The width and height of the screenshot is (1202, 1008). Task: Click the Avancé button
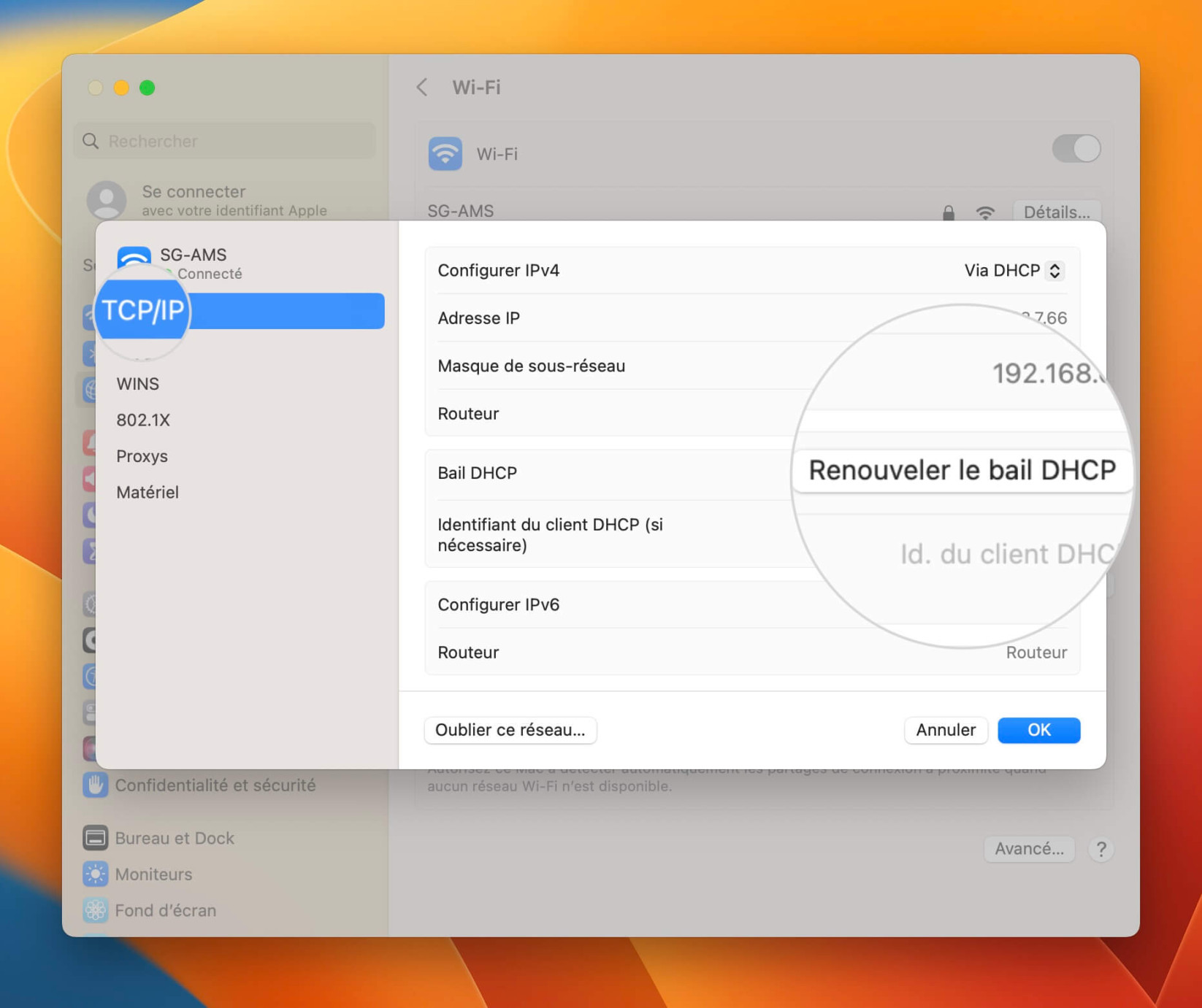click(x=1029, y=849)
